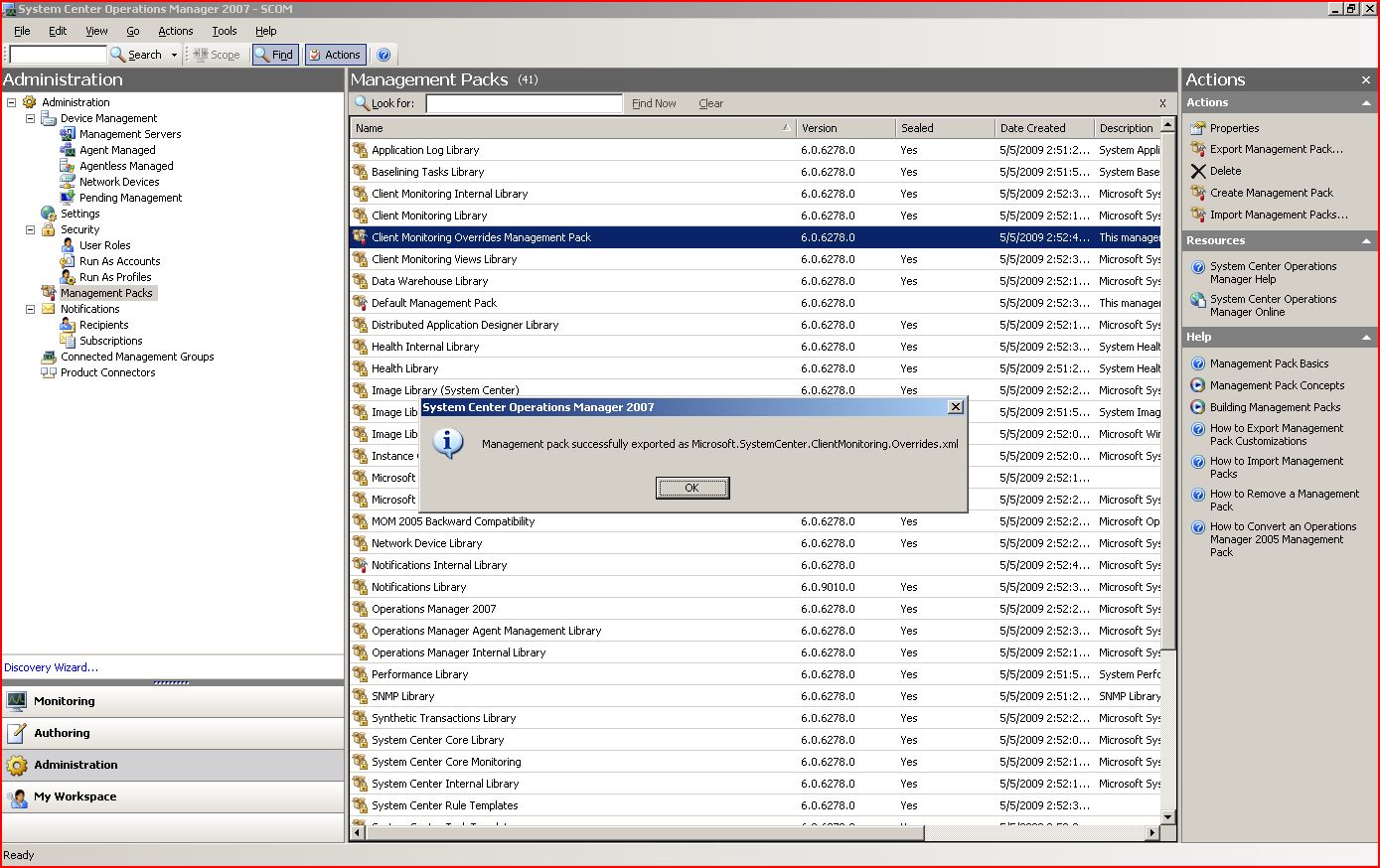Click the Export Management Pack icon
The height and width of the screenshot is (868, 1380).
pos(1198,149)
